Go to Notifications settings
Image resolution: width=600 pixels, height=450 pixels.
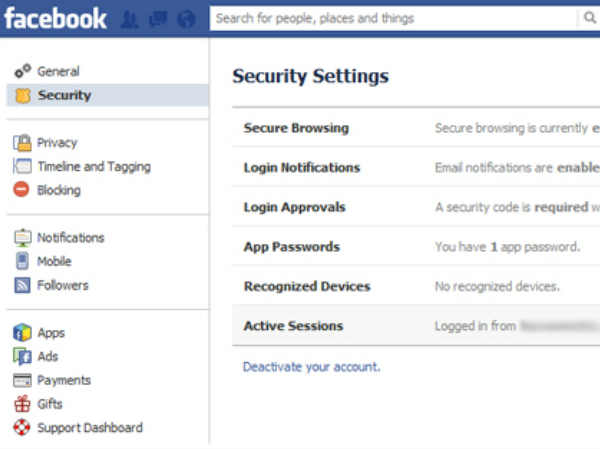point(70,238)
